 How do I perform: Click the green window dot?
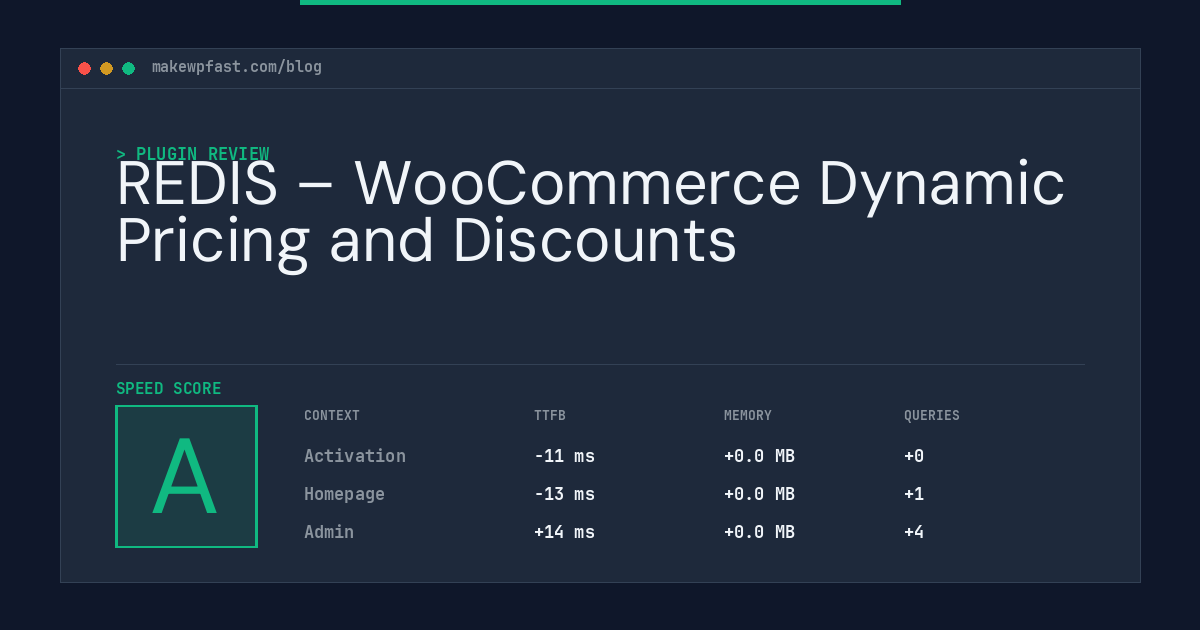(128, 68)
